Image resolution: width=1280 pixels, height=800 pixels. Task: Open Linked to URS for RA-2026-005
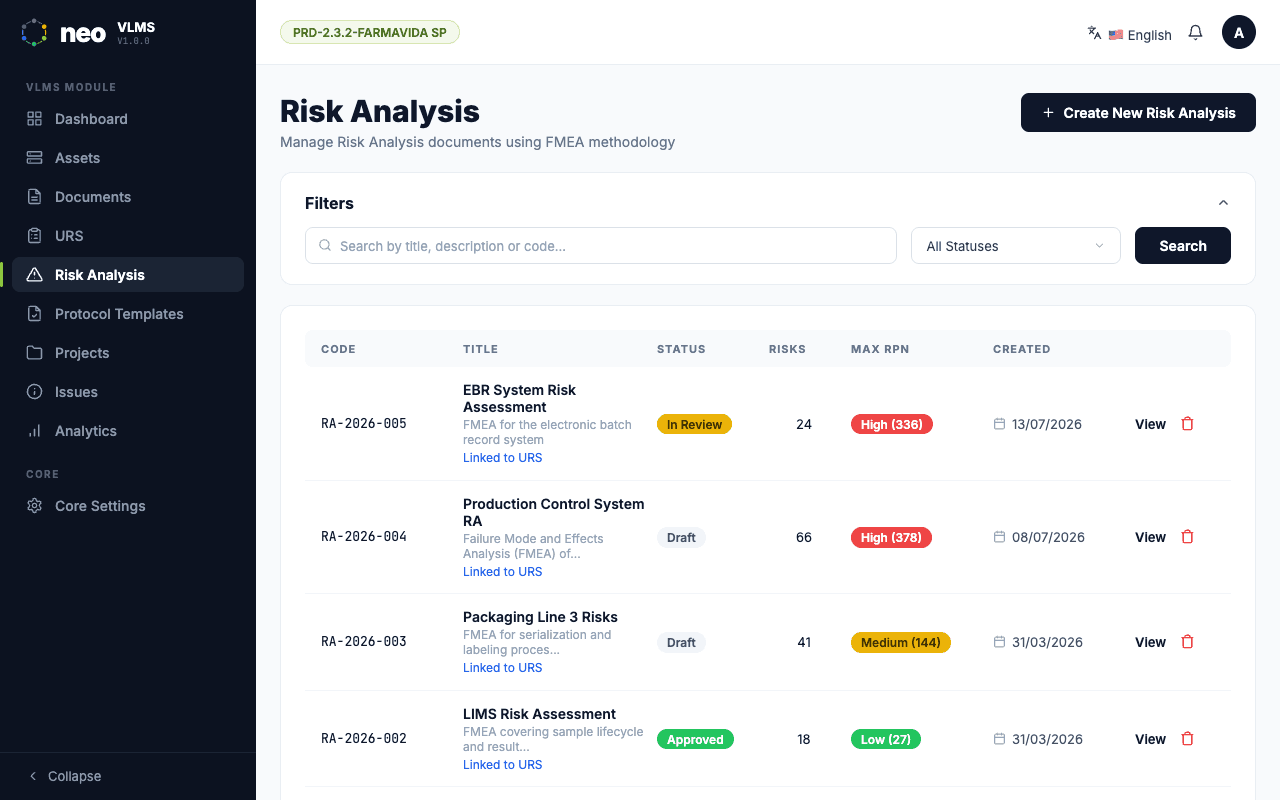coord(502,458)
